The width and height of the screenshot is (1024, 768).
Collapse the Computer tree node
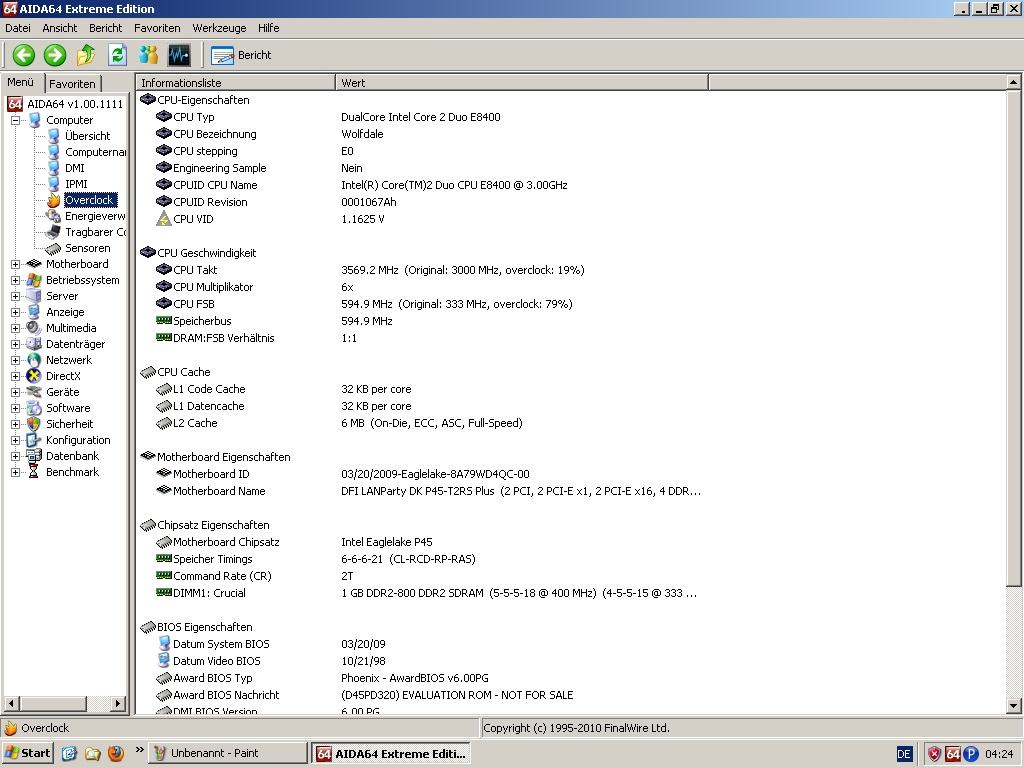coord(15,120)
